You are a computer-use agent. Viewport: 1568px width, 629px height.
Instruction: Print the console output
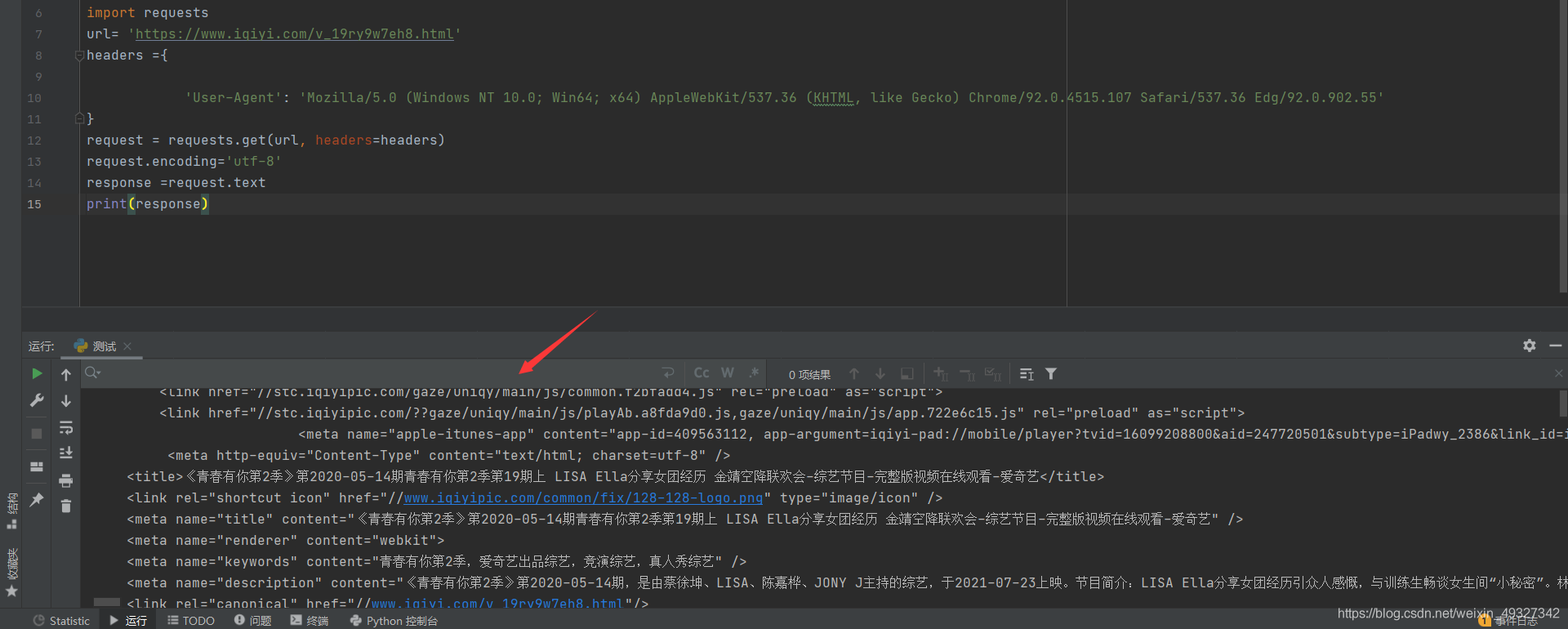click(66, 480)
